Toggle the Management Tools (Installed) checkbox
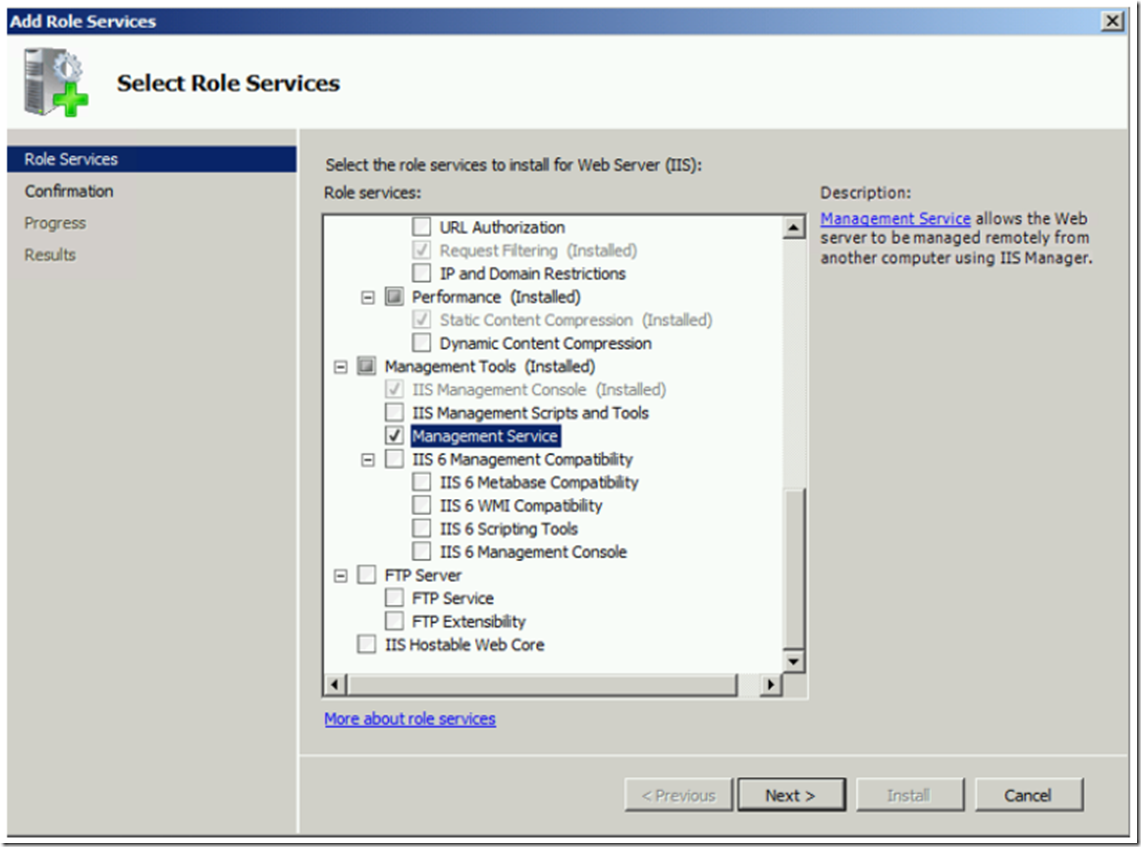 367,366
